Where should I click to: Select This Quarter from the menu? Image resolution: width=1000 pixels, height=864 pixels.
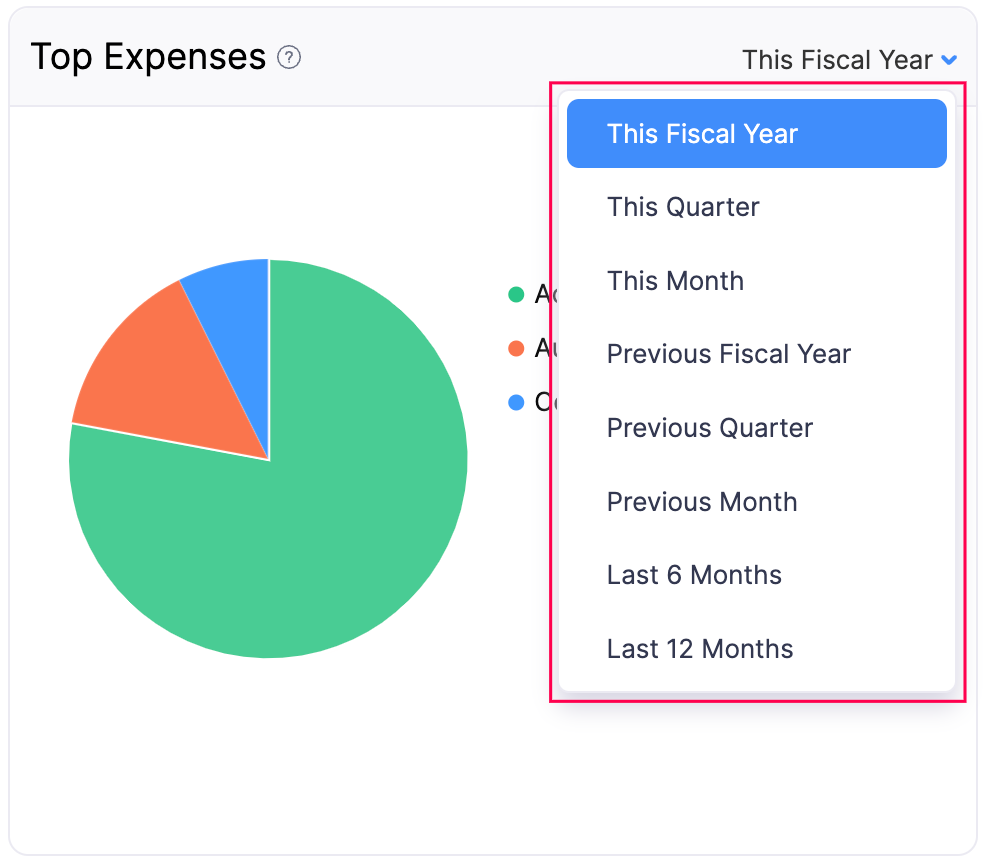pyautogui.click(x=683, y=207)
